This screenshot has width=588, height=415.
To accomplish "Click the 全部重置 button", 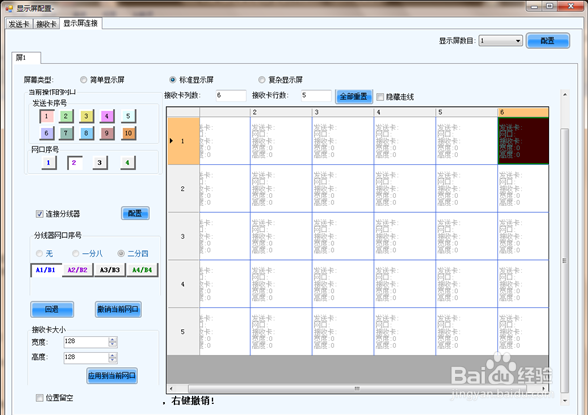I will click(354, 97).
